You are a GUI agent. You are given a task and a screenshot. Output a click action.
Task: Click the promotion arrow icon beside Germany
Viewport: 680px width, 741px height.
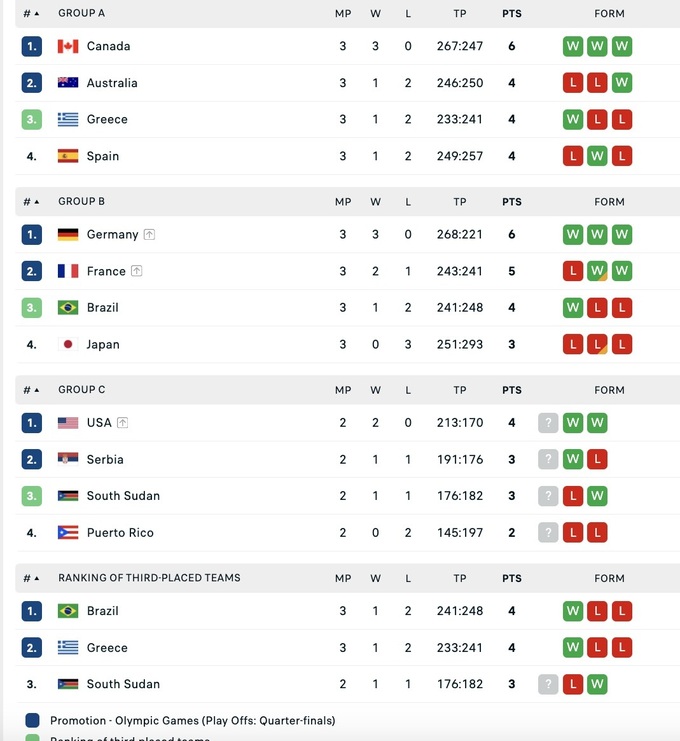click(x=149, y=234)
